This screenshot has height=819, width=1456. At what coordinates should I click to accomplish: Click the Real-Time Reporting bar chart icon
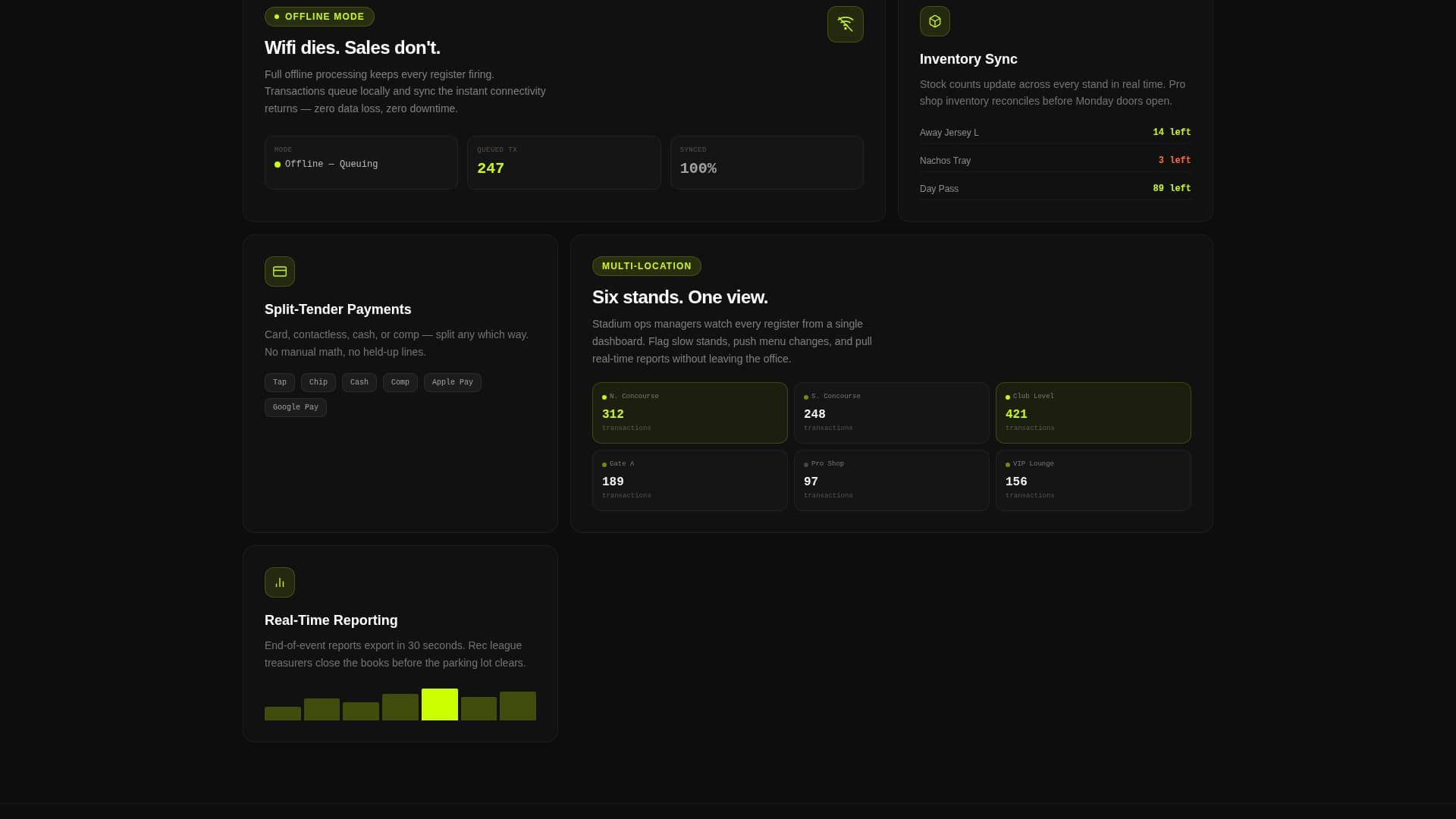click(x=280, y=582)
